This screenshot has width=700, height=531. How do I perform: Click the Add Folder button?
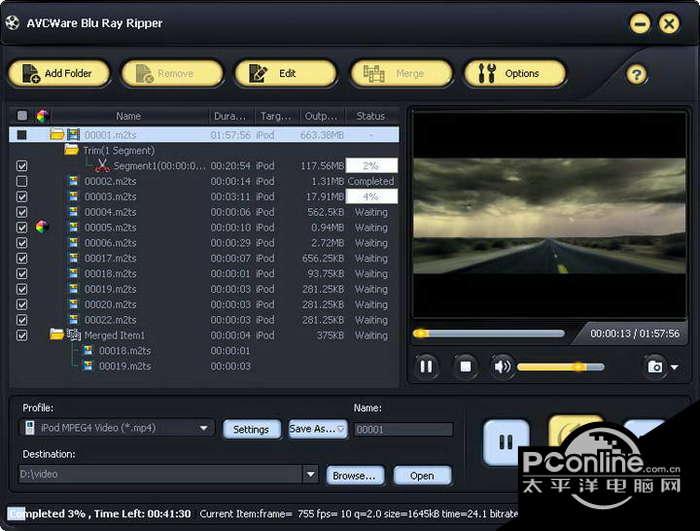[59, 73]
